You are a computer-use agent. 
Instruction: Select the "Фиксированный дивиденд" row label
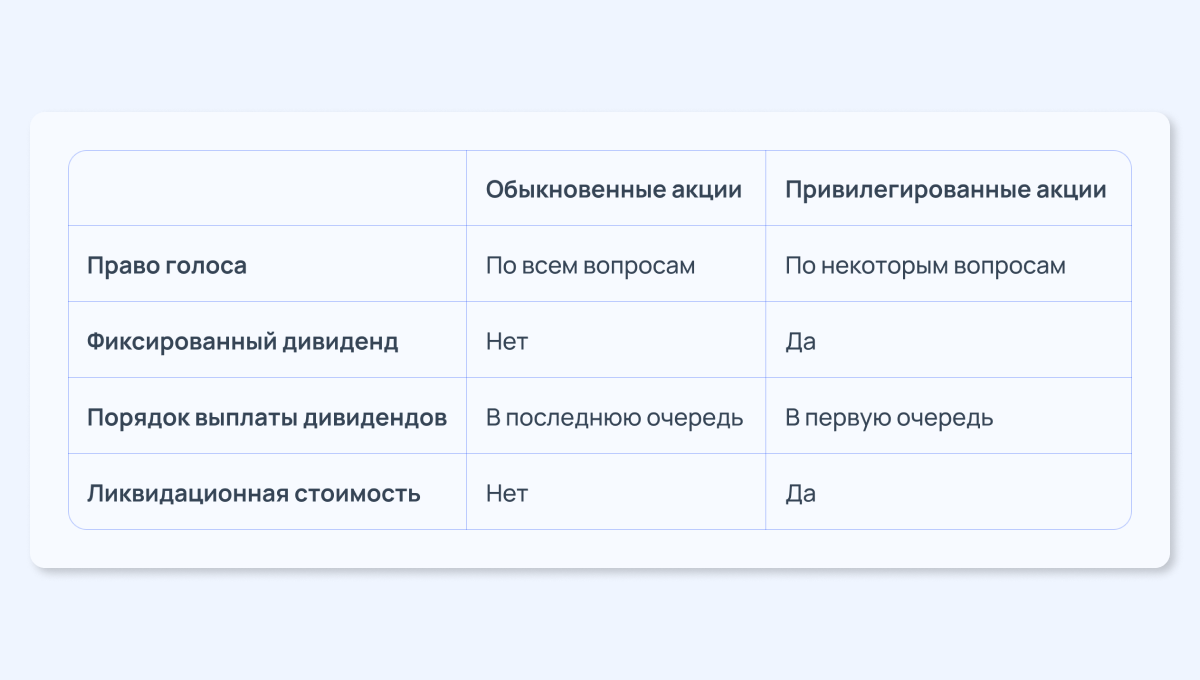tap(242, 342)
